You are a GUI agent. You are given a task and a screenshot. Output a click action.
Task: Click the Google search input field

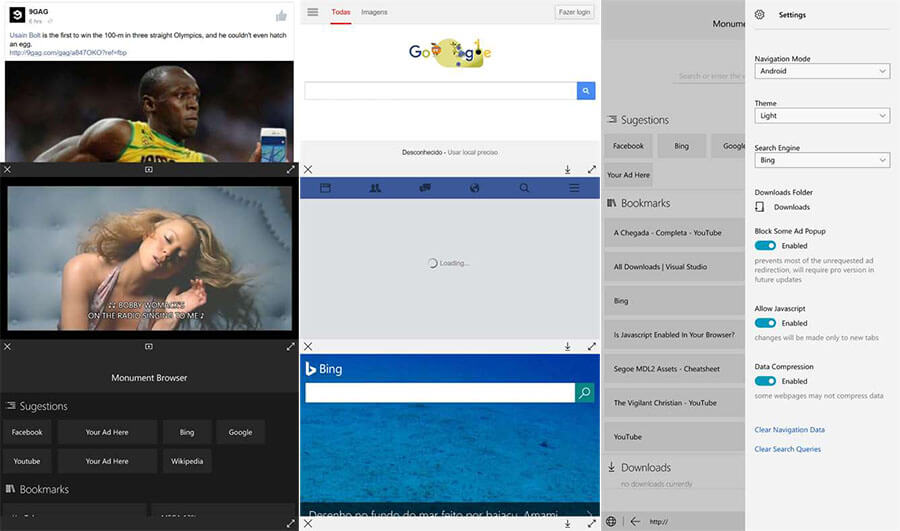click(x=440, y=91)
